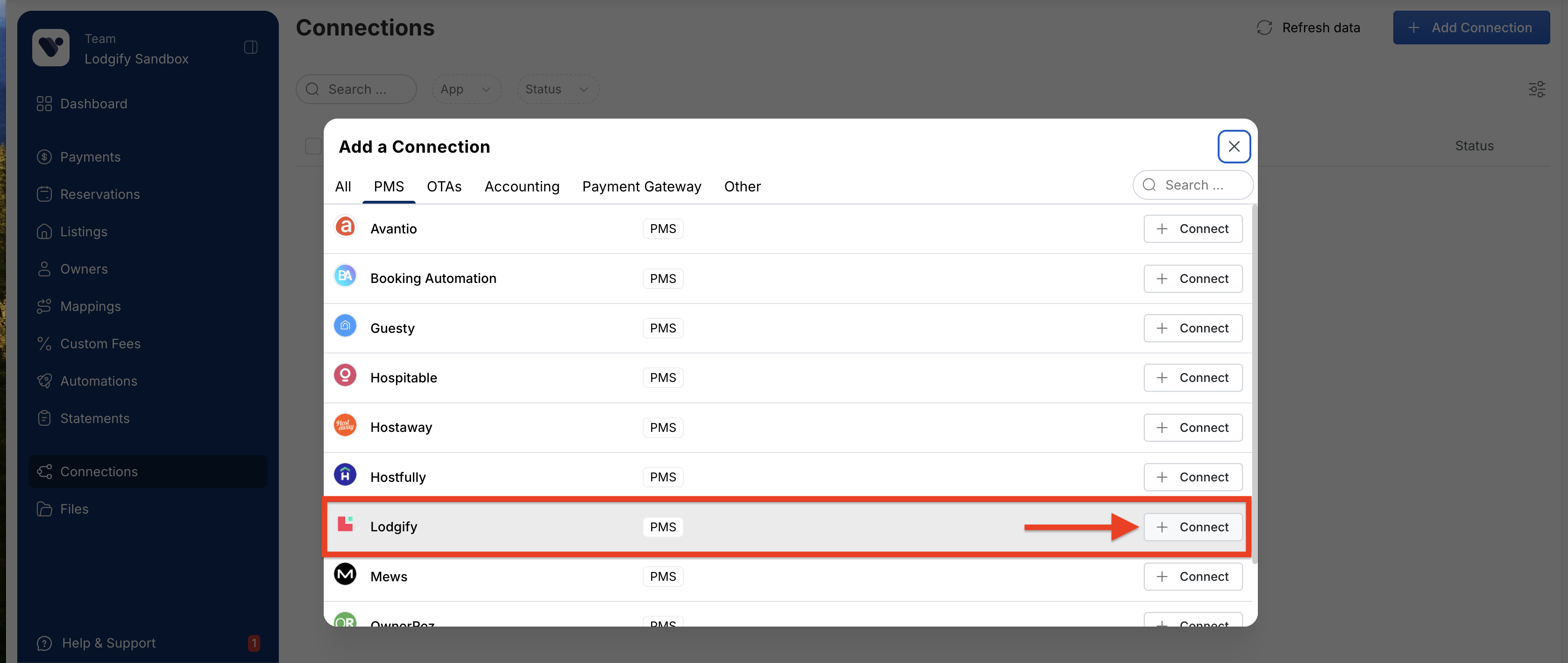Click the Hostaway app logo
1568x663 pixels.
tap(345, 425)
